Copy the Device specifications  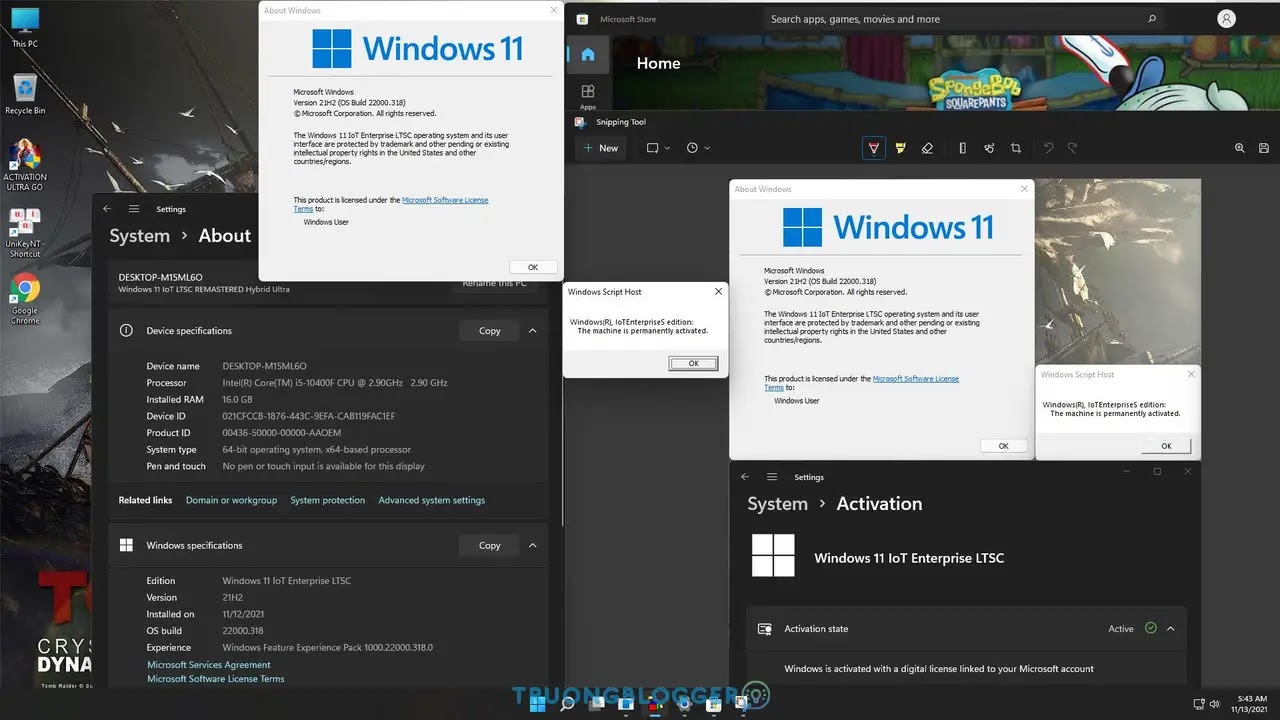tap(489, 331)
